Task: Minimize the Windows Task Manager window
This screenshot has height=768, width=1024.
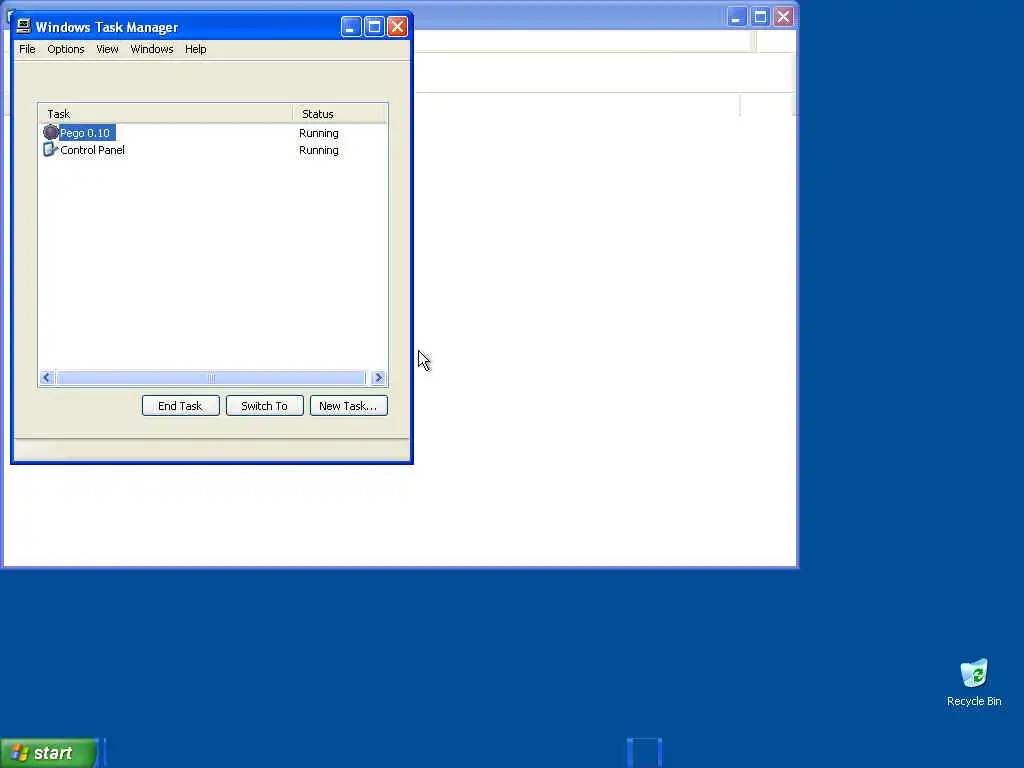Action: click(x=351, y=27)
